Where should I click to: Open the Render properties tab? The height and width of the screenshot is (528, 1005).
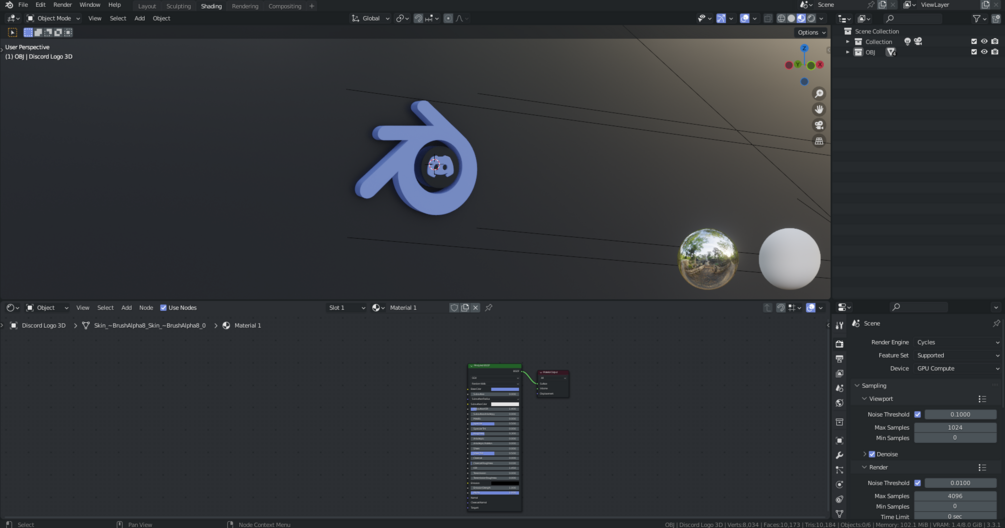tap(840, 343)
